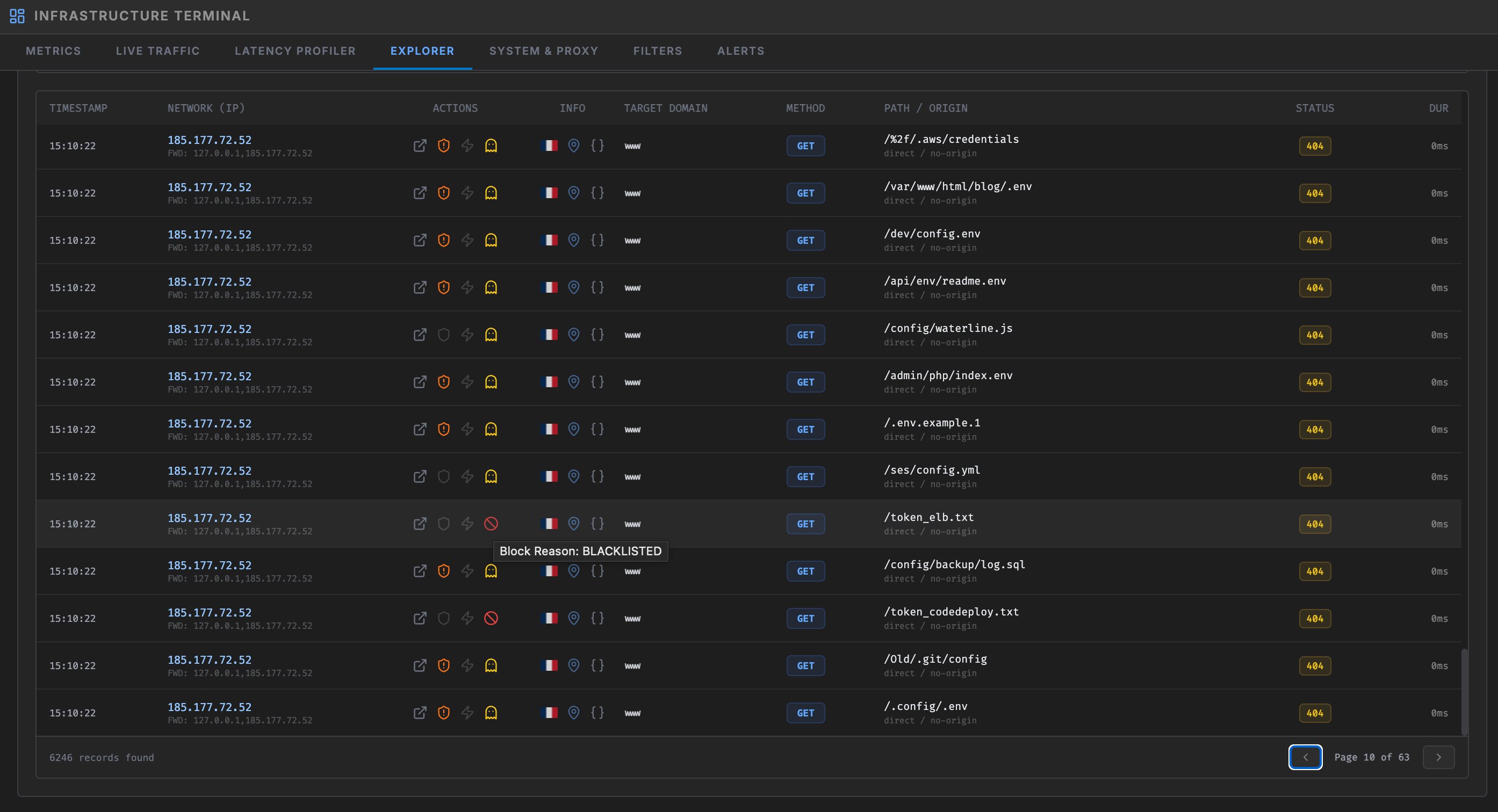Click the table vertical scrollbar thumb
The image size is (1498, 812).
(x=1464, y=692)
